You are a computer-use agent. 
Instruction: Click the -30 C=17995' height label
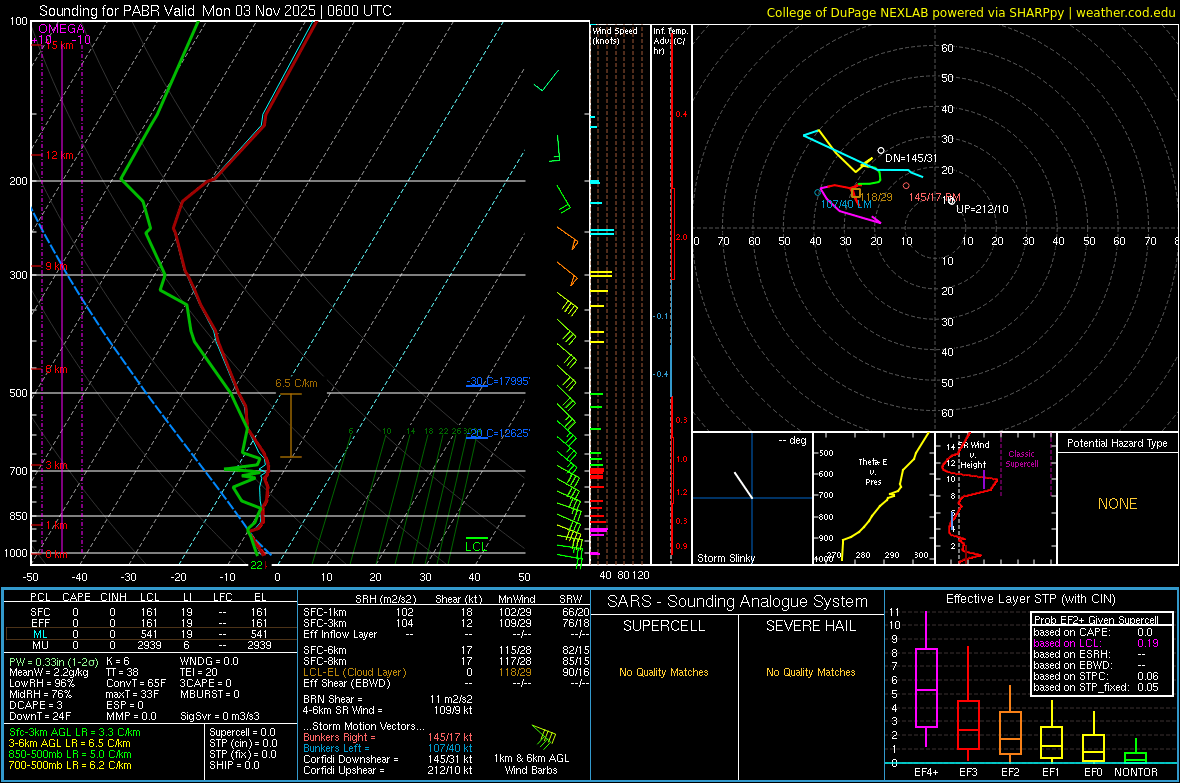click(x=498, y=381)
